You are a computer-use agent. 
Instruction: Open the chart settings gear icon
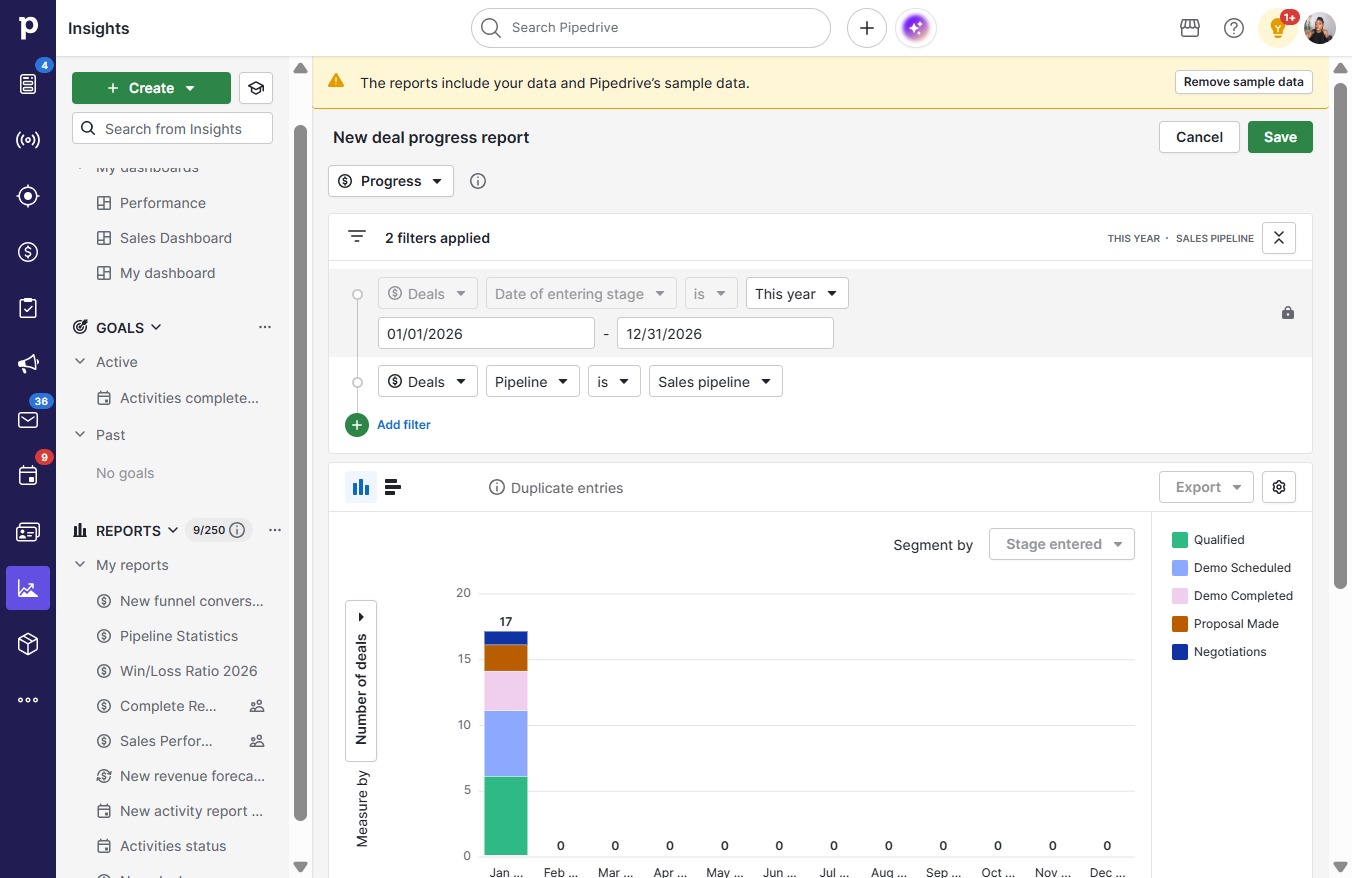tap(1279, 487)
